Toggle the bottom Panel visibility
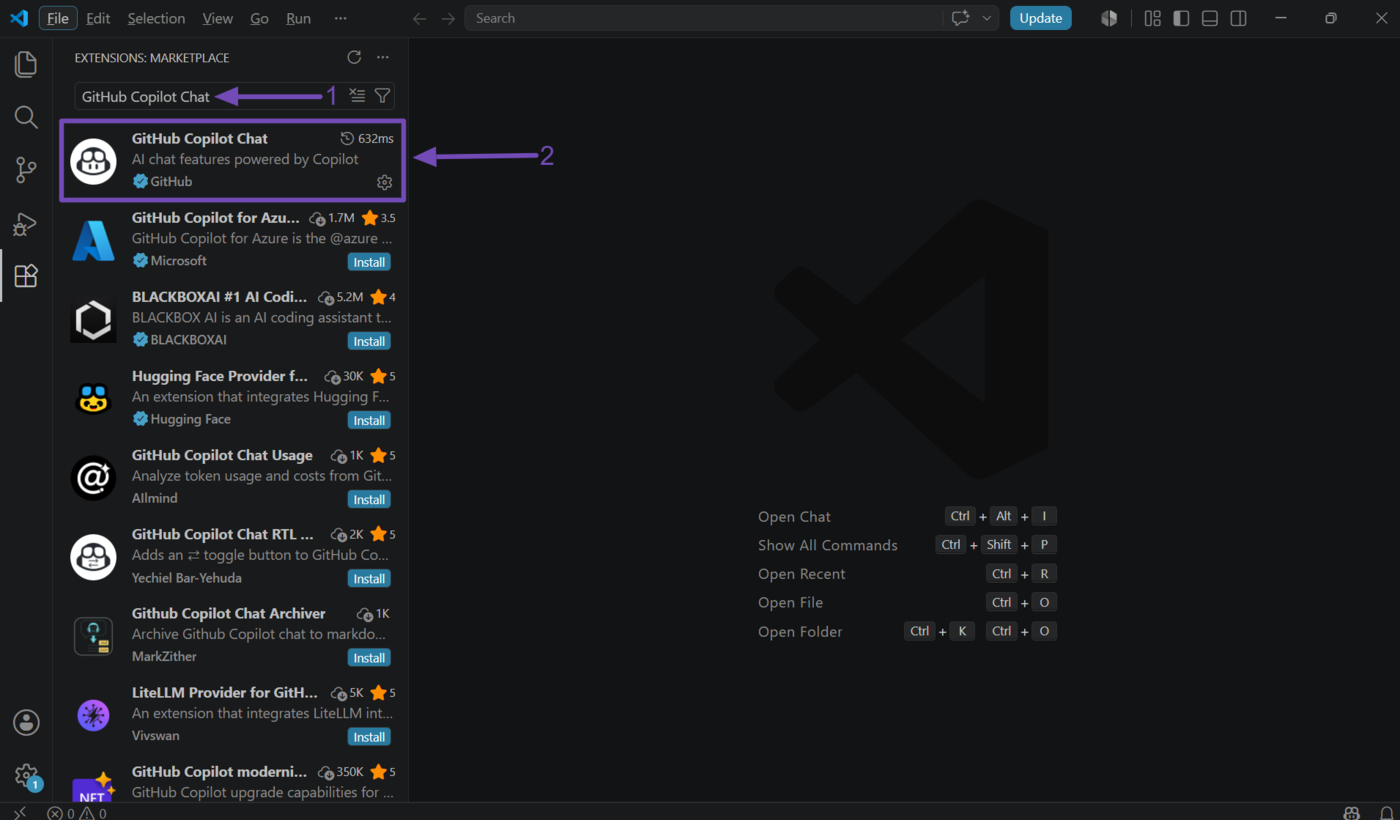 coord(1210,19)
